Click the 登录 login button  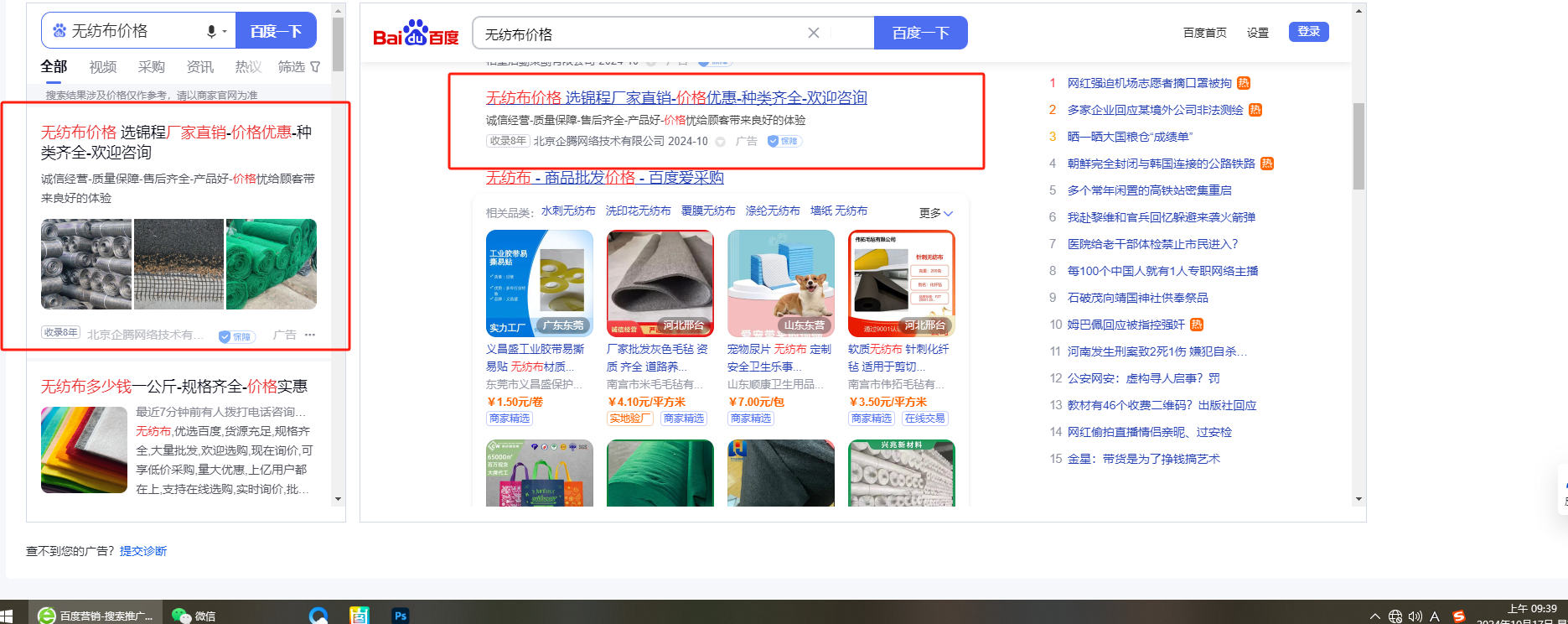coord(1308,32)
